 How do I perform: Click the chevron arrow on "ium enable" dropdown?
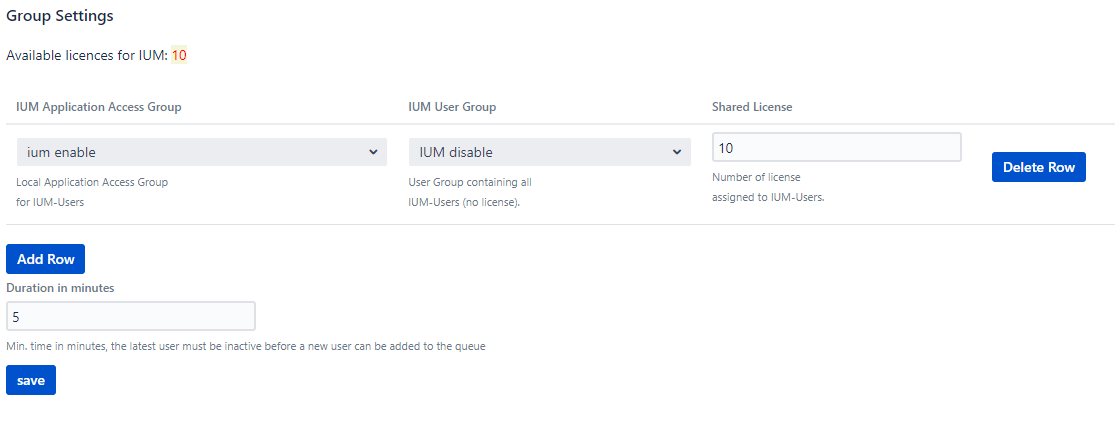point(373,152)
